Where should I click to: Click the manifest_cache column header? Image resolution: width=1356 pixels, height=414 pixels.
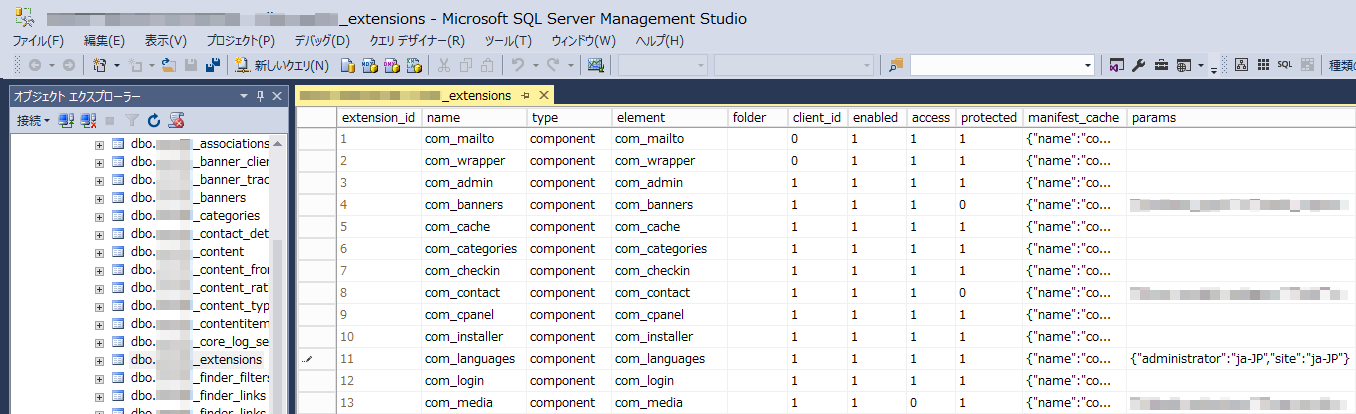pyautogui.click(x=1074, y=117)
